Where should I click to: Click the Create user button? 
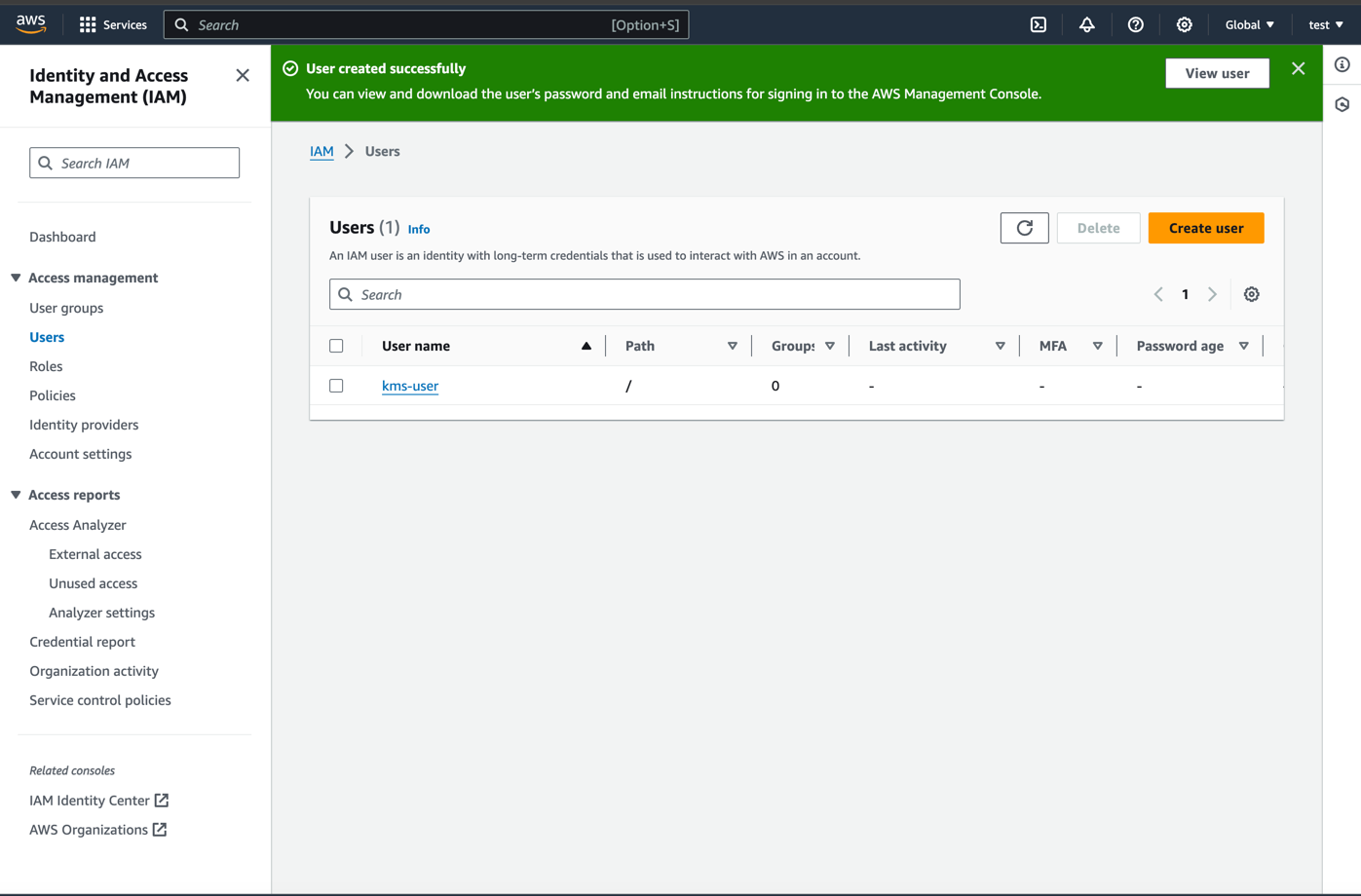[x=1206, y=228]
